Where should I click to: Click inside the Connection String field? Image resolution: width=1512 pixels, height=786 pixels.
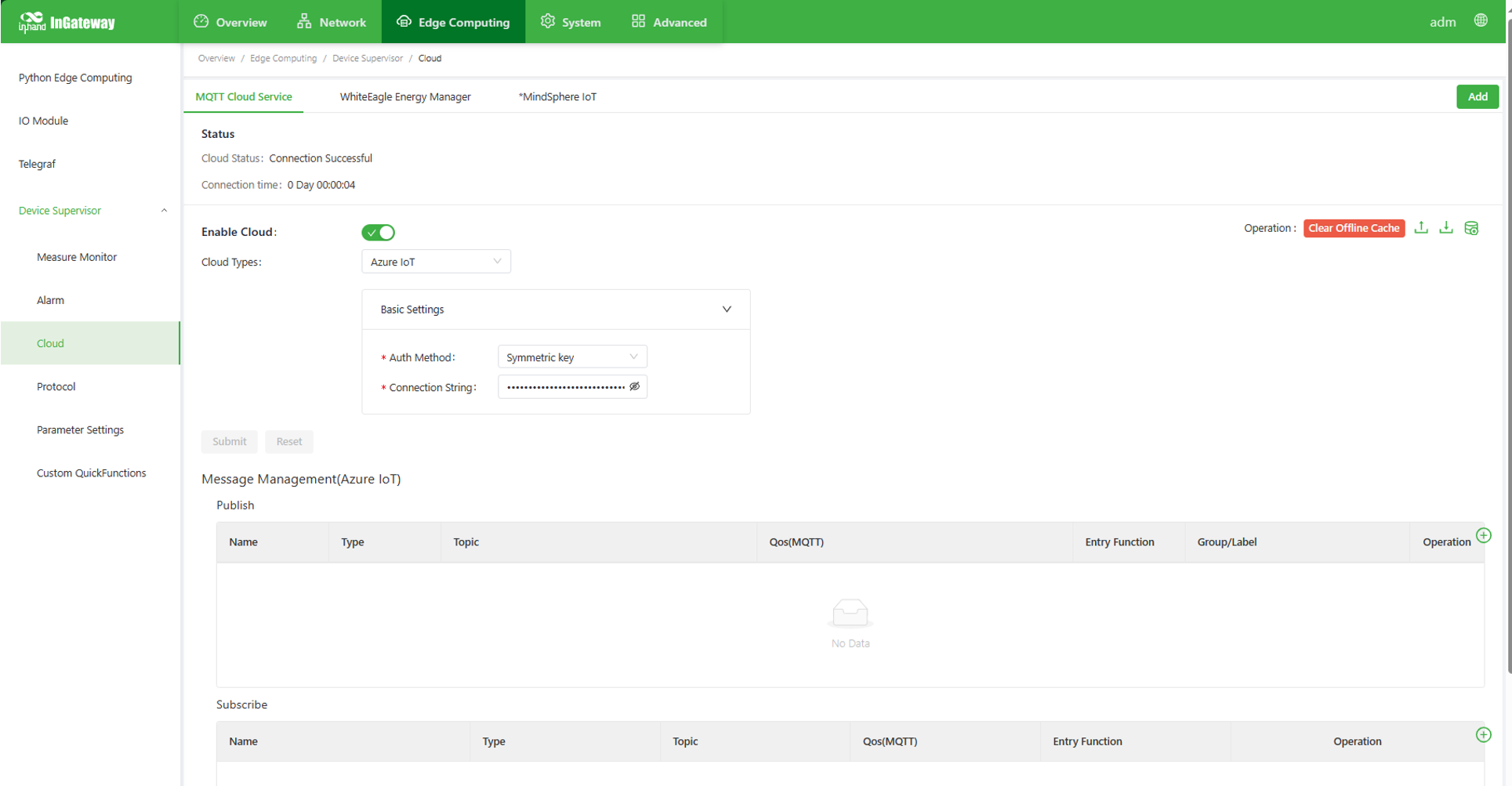pos(564,387)
